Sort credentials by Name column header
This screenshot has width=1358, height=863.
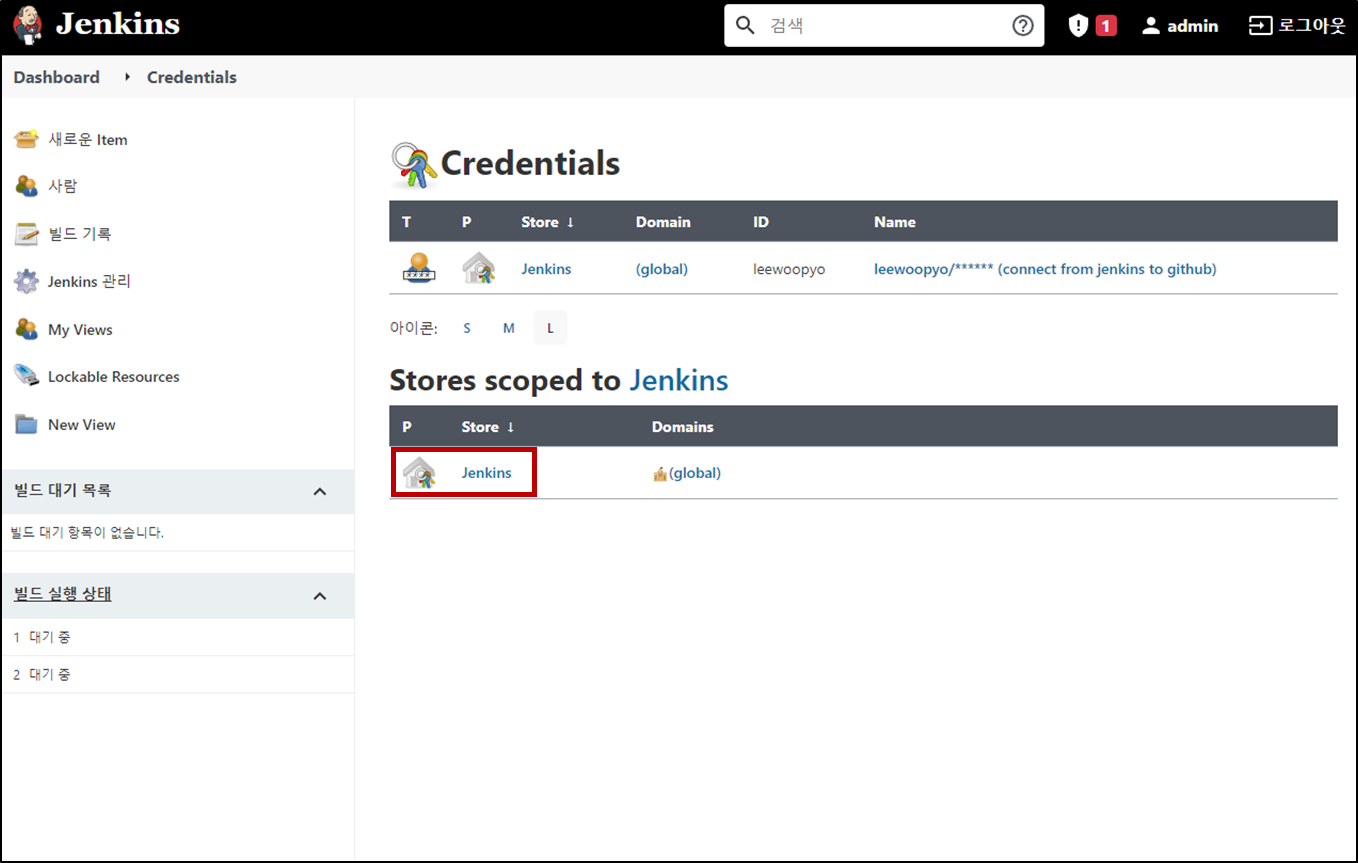click(895, 222)
